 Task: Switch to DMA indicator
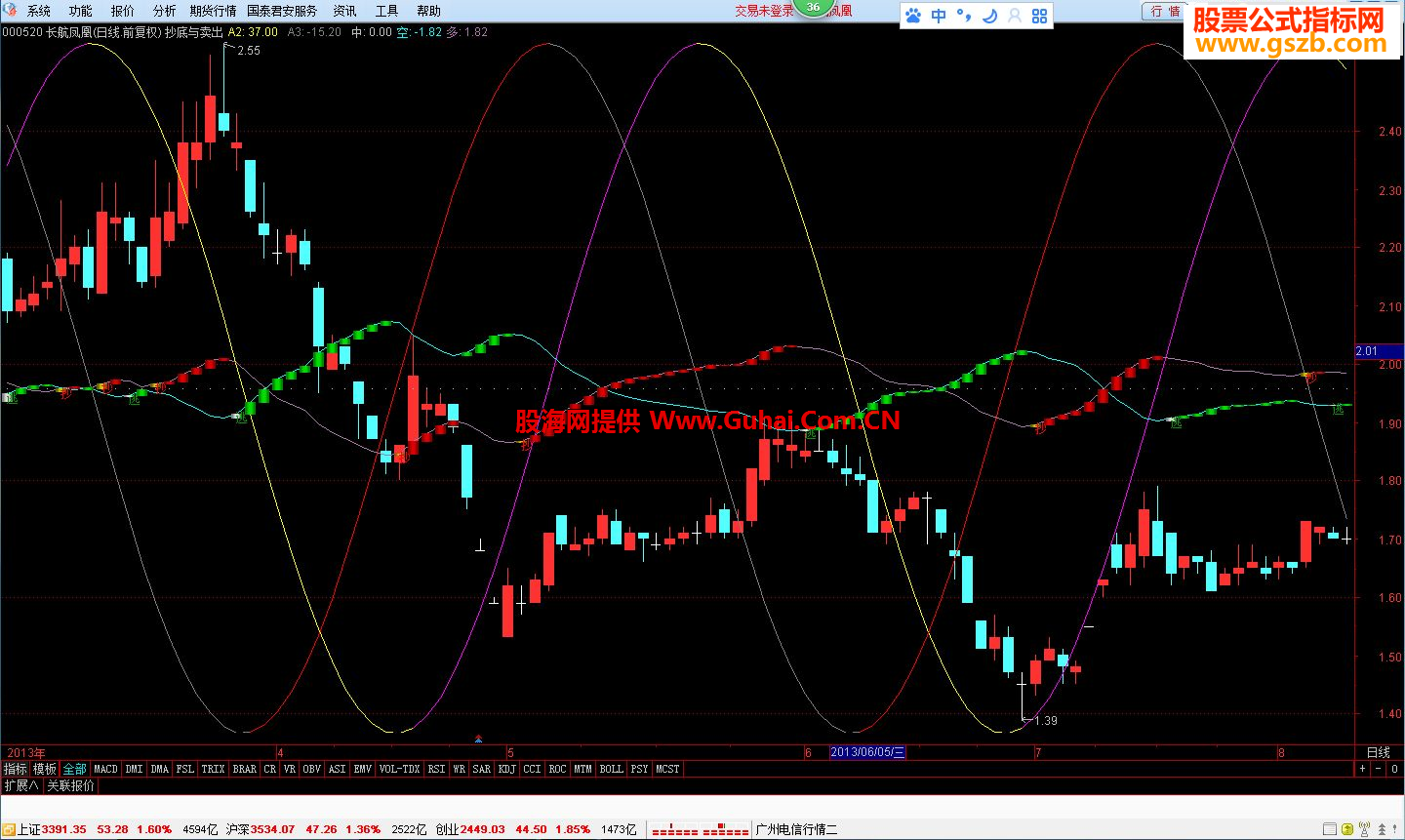160,769
